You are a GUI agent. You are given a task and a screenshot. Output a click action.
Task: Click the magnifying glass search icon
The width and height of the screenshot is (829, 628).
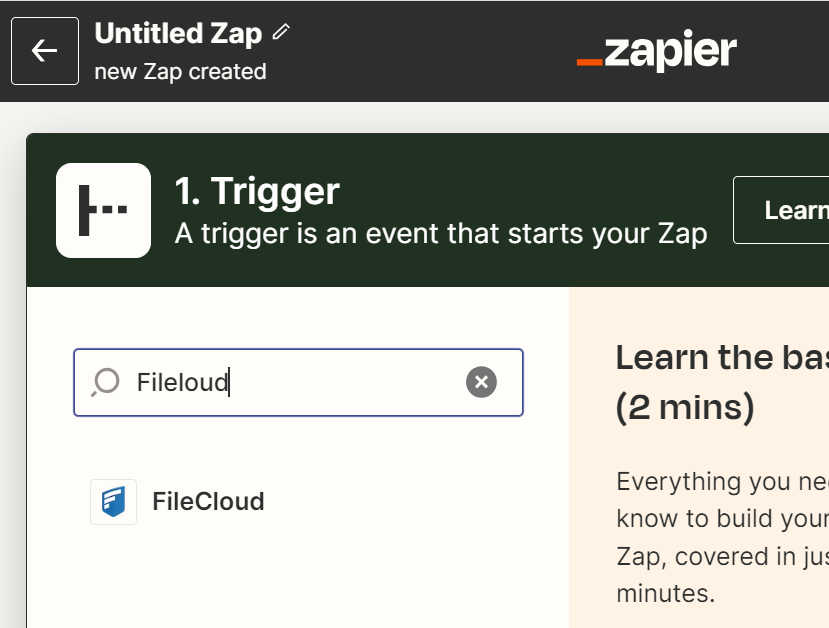click(x=104, y=382)
